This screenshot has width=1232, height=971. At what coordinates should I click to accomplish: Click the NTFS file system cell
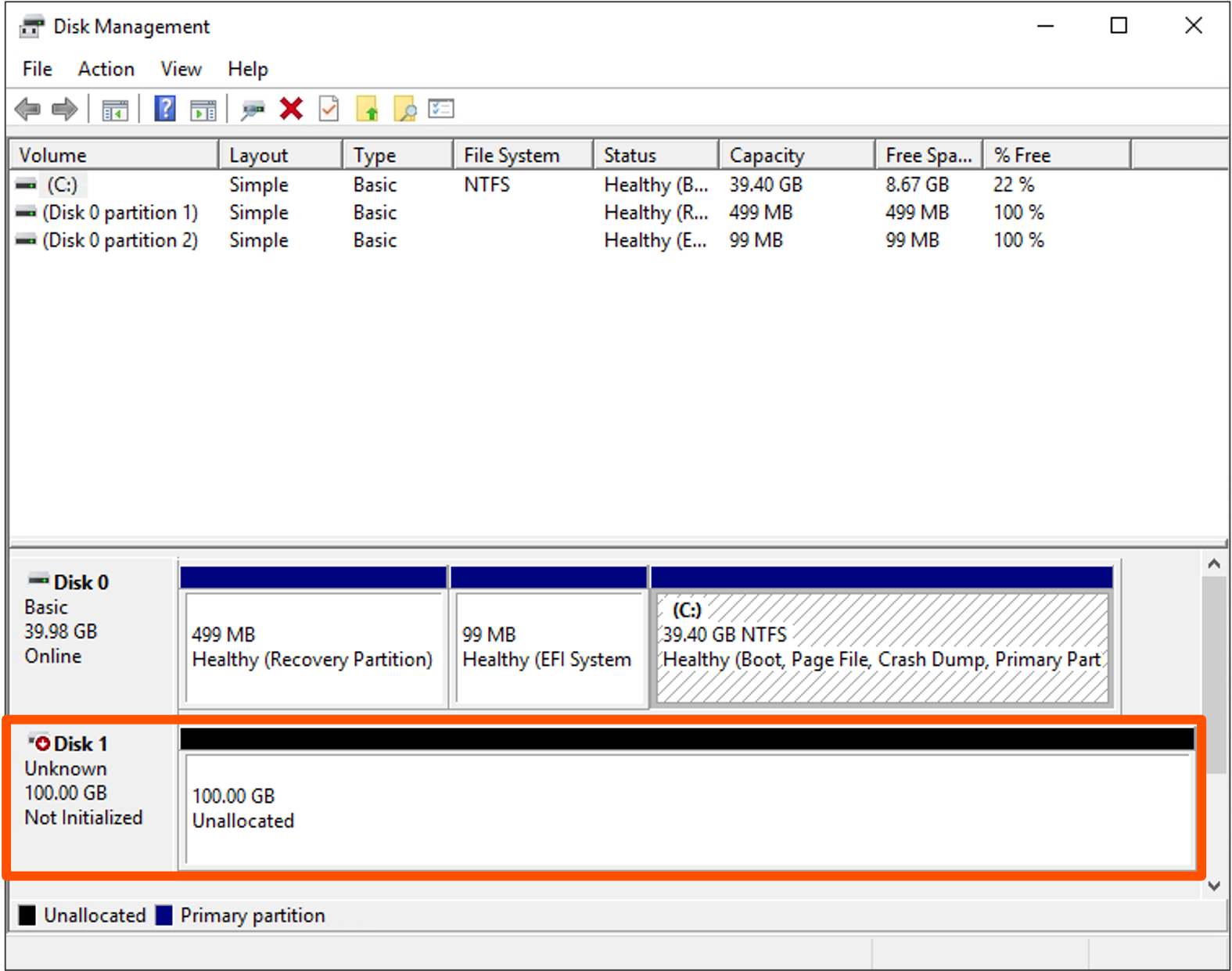click(x=487, y=185)
